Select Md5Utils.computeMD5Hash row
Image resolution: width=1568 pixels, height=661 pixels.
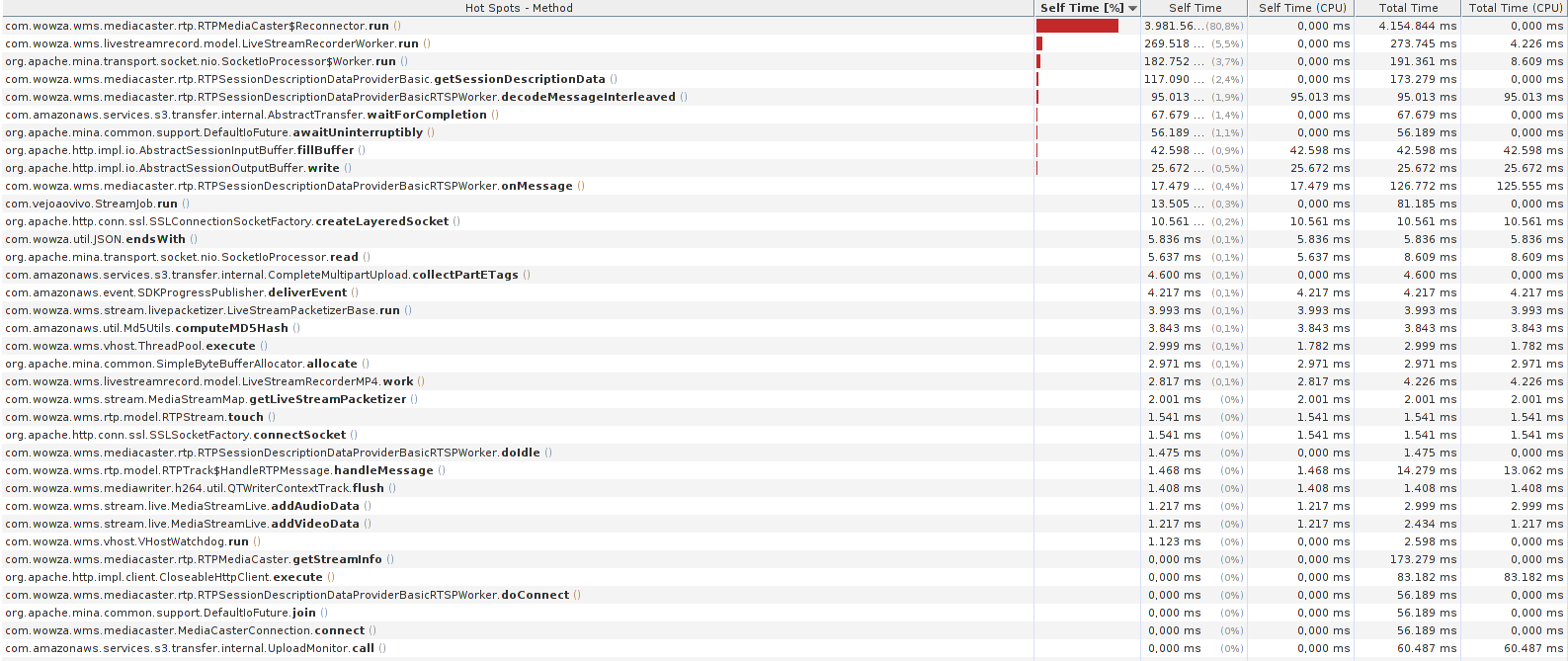coord(784,328)
